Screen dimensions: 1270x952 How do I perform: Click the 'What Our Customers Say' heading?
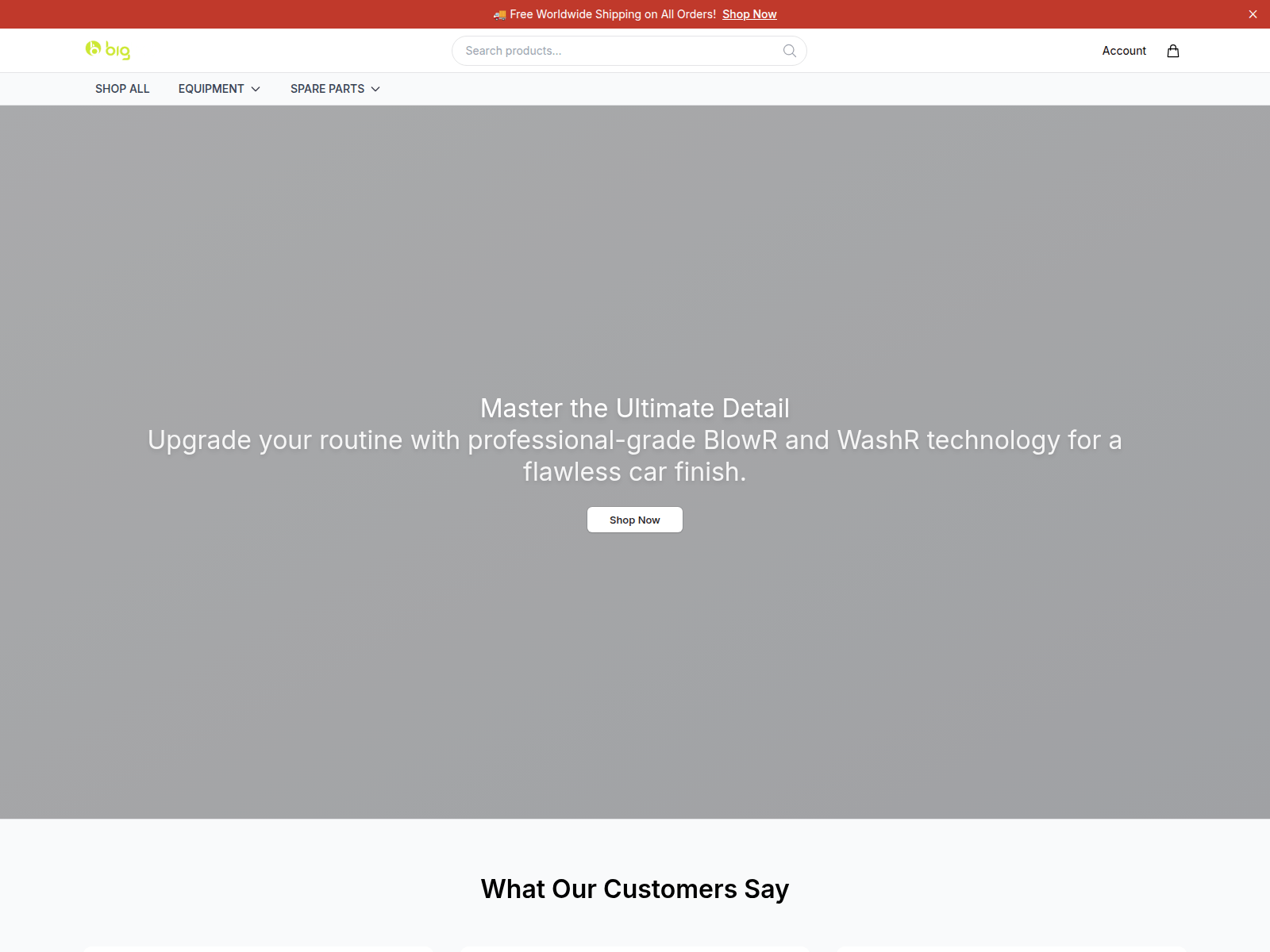635,889
